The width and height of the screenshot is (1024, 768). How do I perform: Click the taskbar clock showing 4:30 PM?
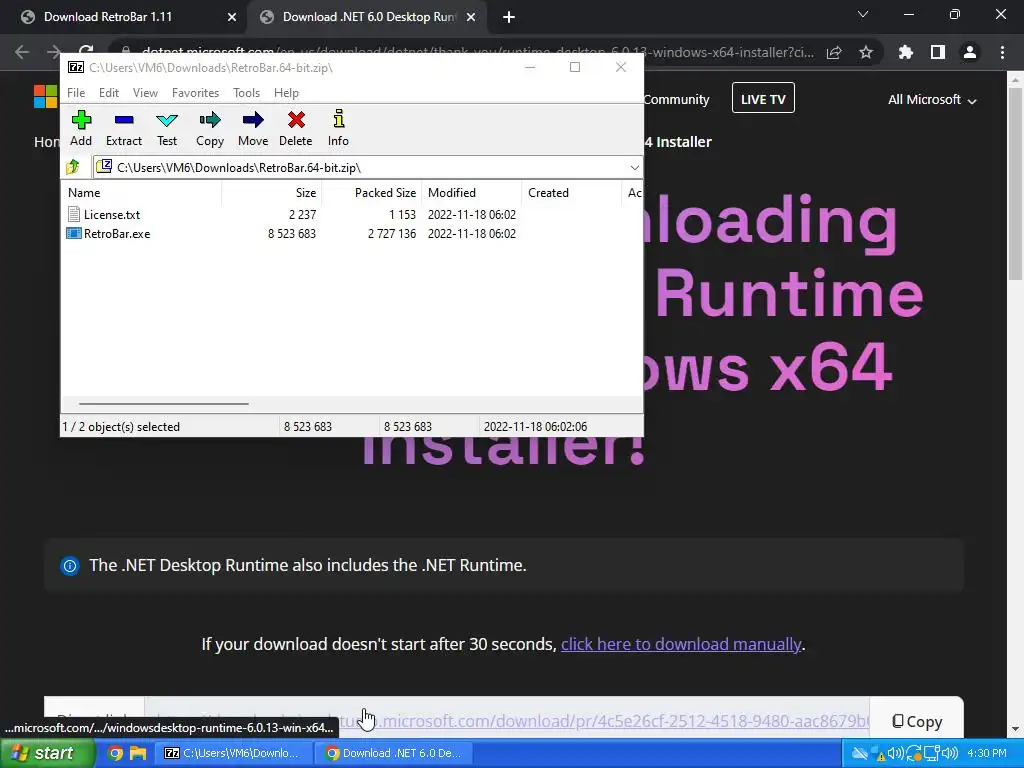[x=987, y=754]
